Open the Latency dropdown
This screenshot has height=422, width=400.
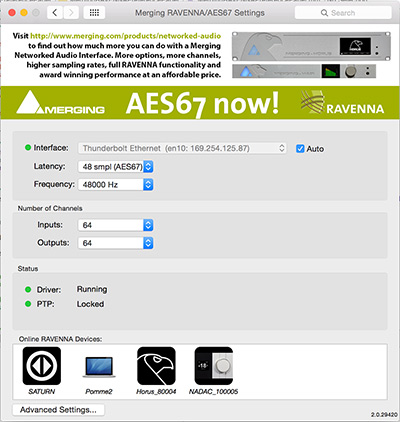point(115,167)
